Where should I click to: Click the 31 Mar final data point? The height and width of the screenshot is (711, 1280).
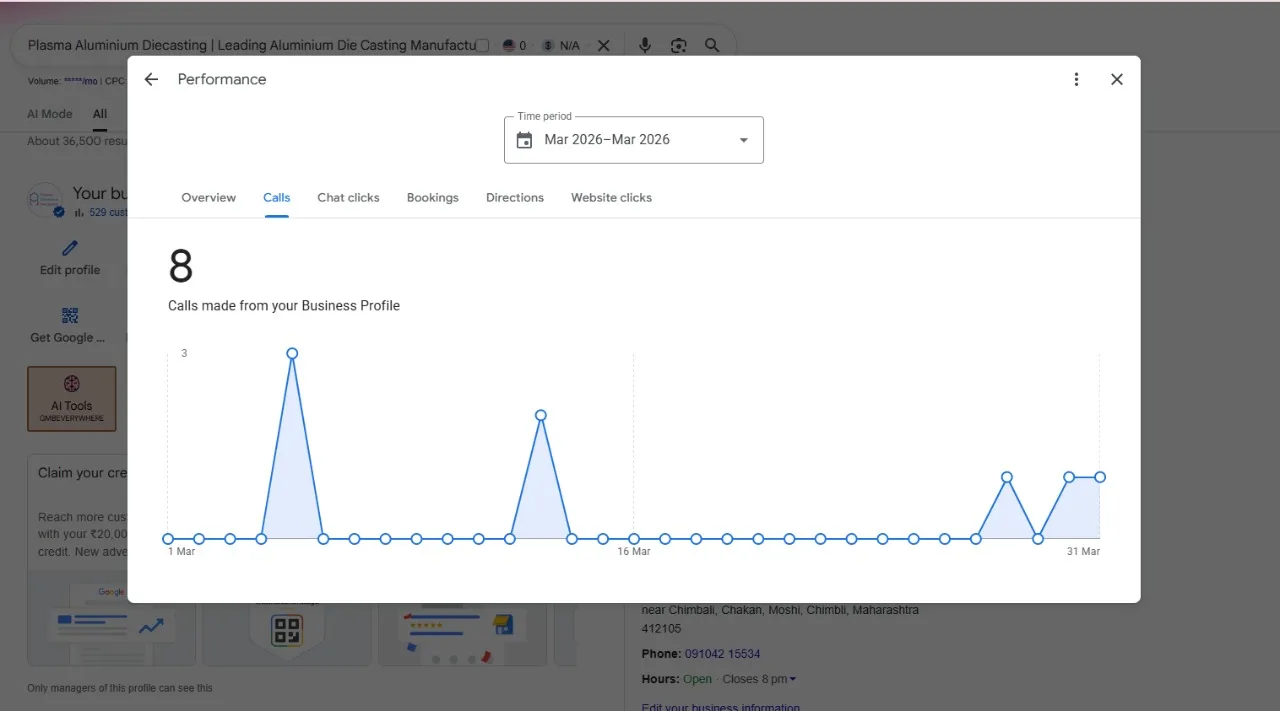tap(1100, 477)
